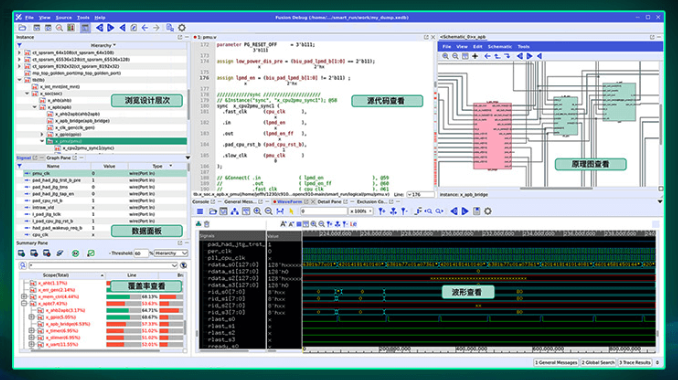Expand the x_gpio hierarchy node

(x=42, y=134)
